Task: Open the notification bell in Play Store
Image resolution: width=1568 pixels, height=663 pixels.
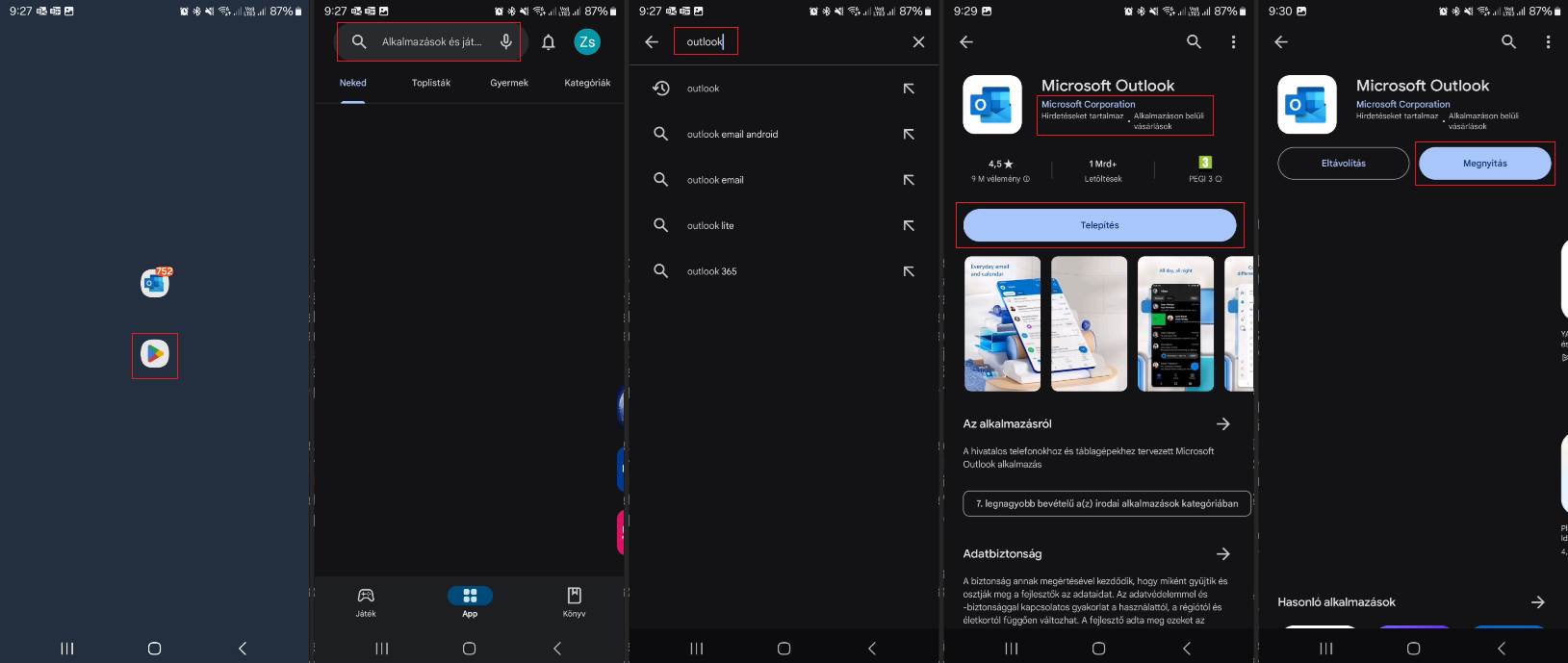Action: coord(549,41)
